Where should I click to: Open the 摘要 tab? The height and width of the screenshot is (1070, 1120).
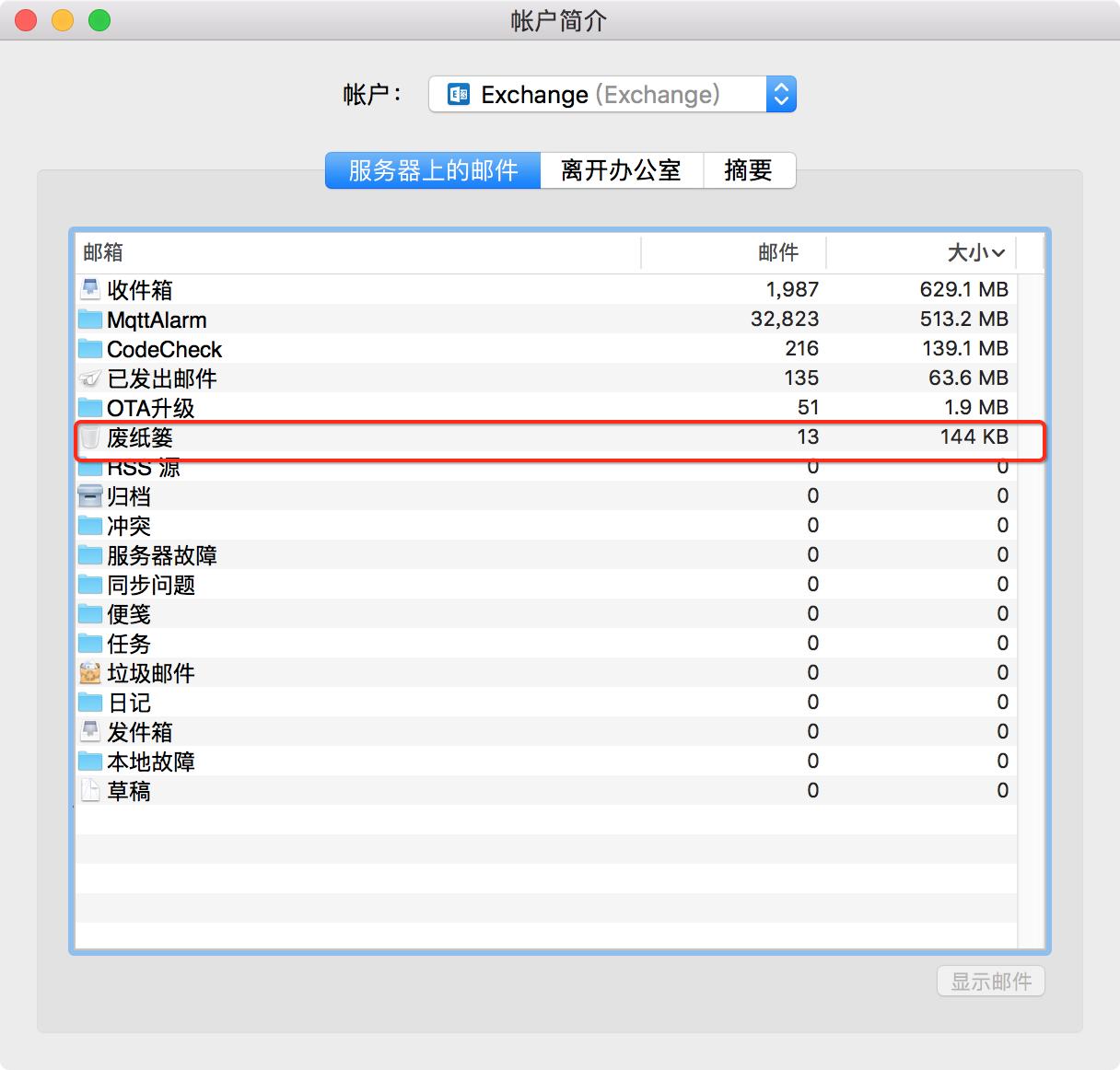pyautogui.click(x=749, y=169)
